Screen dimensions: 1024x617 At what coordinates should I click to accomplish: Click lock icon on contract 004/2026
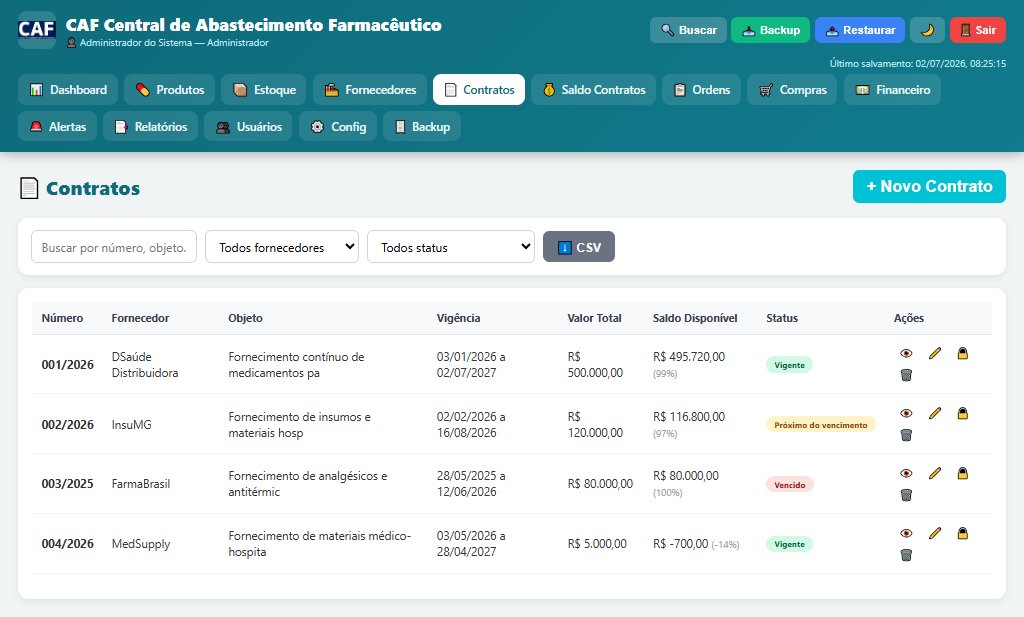(x=963, y=533)
